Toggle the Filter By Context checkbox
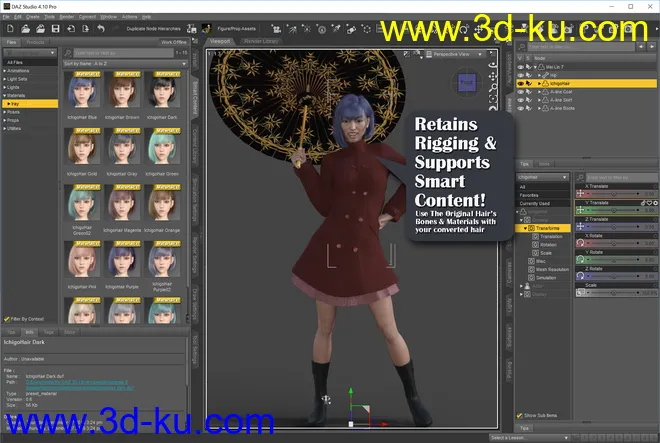 tap(7, 319)
